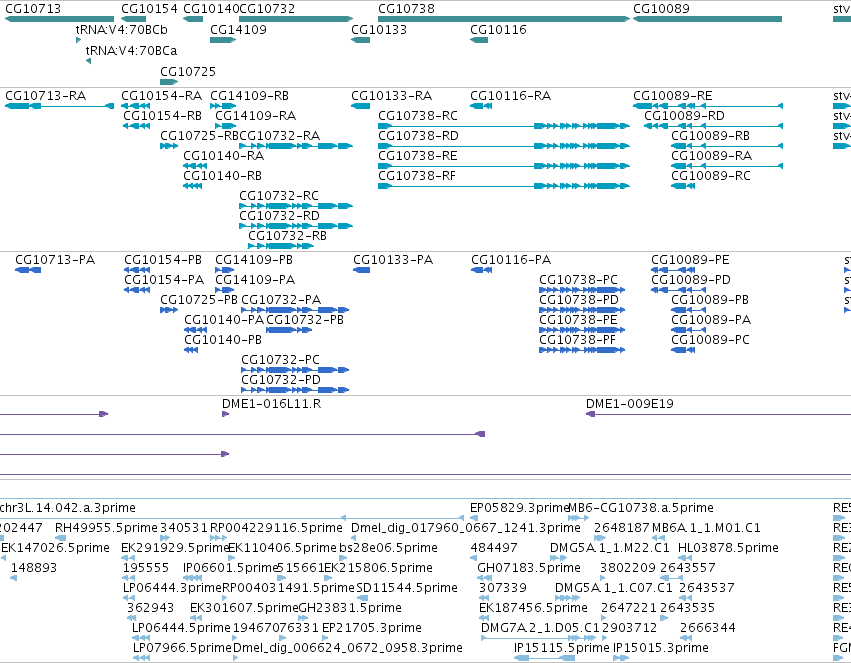The image size is (851, 663).
Task: Select transcript CG10732-RB
Action: (x=288, y=236)
